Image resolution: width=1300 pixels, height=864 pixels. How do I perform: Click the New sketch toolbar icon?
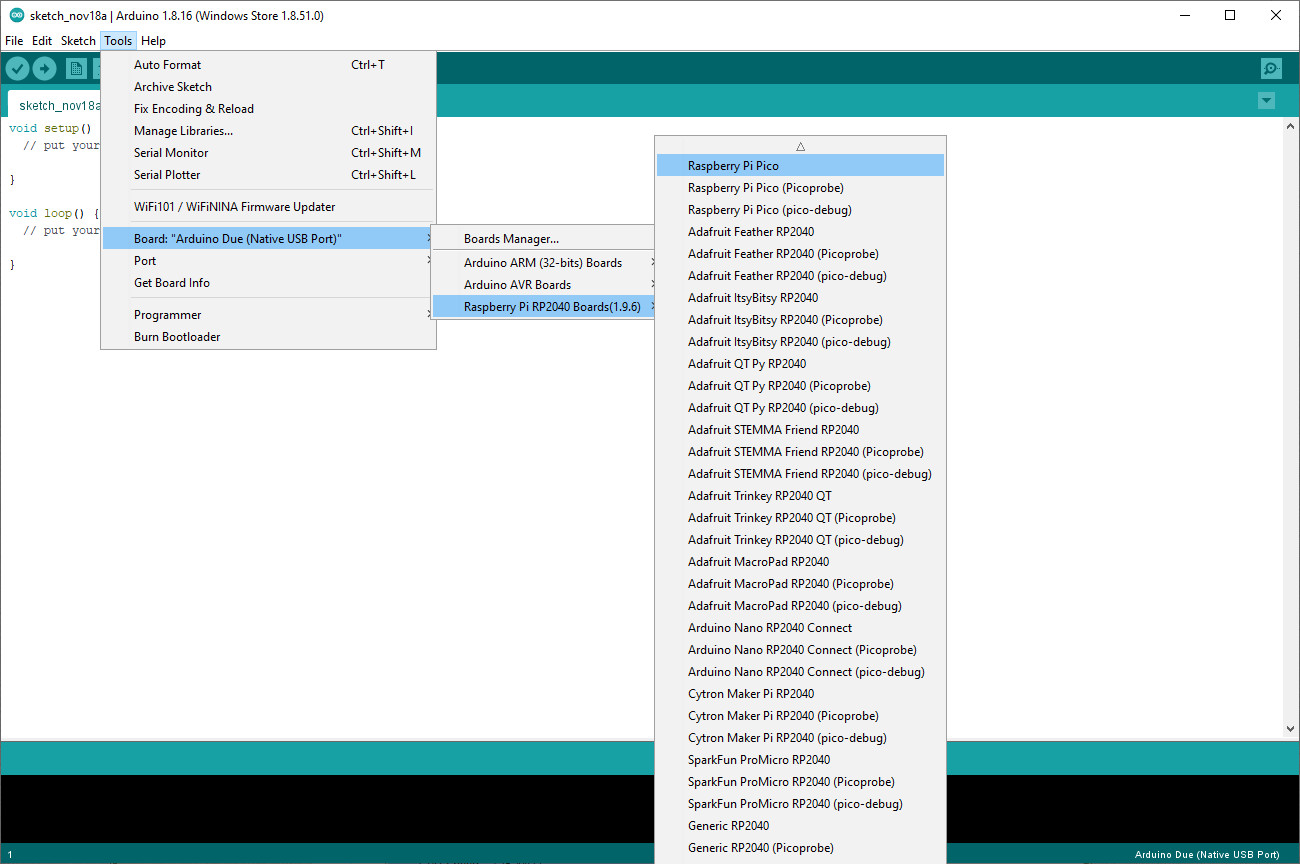tap(76, 68)
